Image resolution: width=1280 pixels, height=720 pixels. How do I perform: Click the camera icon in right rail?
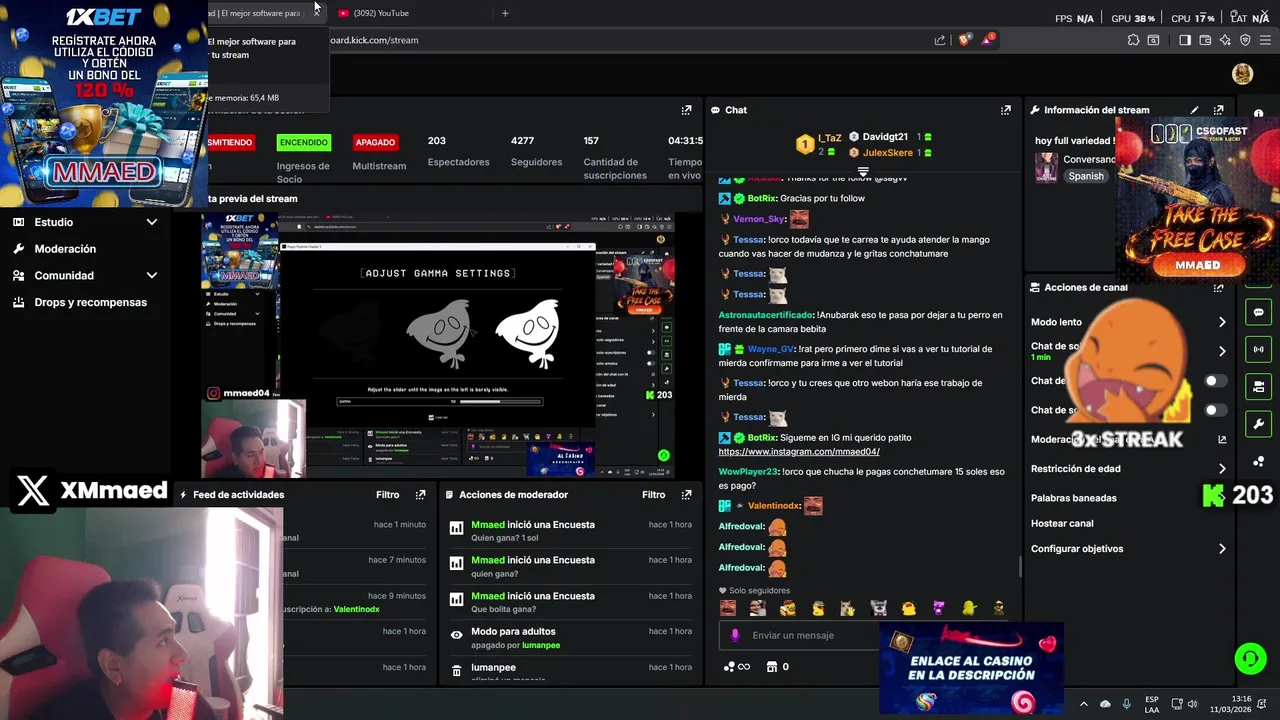1258,386
